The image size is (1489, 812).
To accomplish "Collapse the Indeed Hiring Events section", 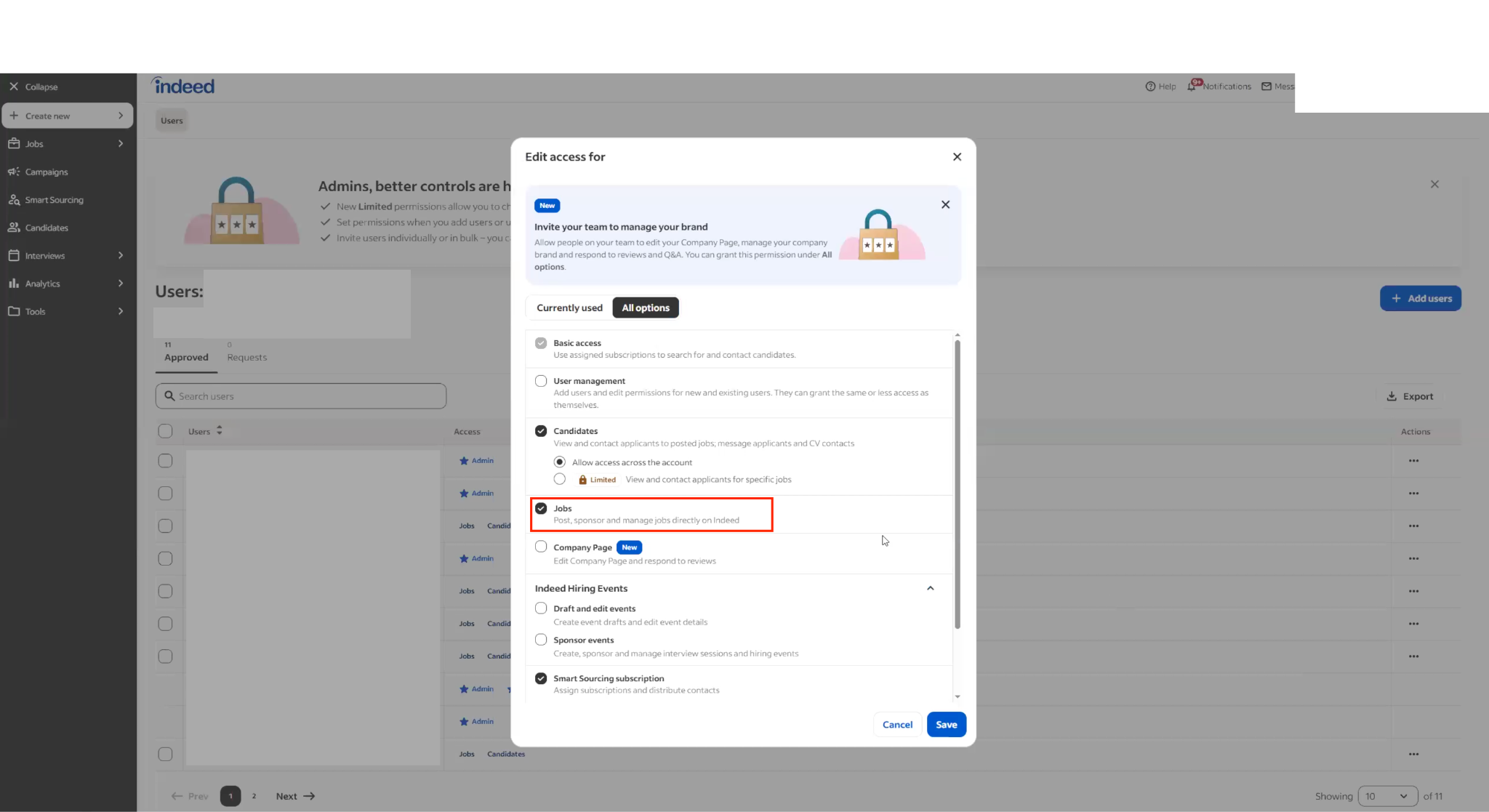I will coord(930,588).
